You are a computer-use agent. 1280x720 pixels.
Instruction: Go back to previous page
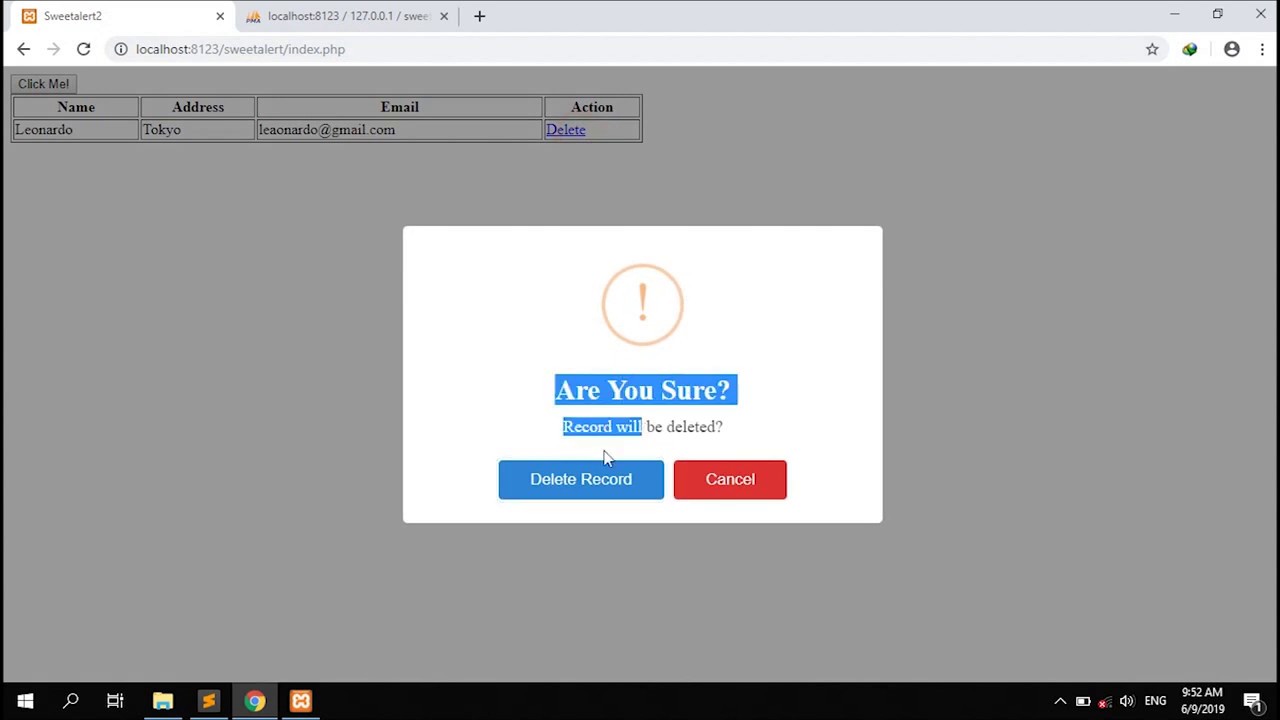(x=24, y=49)
